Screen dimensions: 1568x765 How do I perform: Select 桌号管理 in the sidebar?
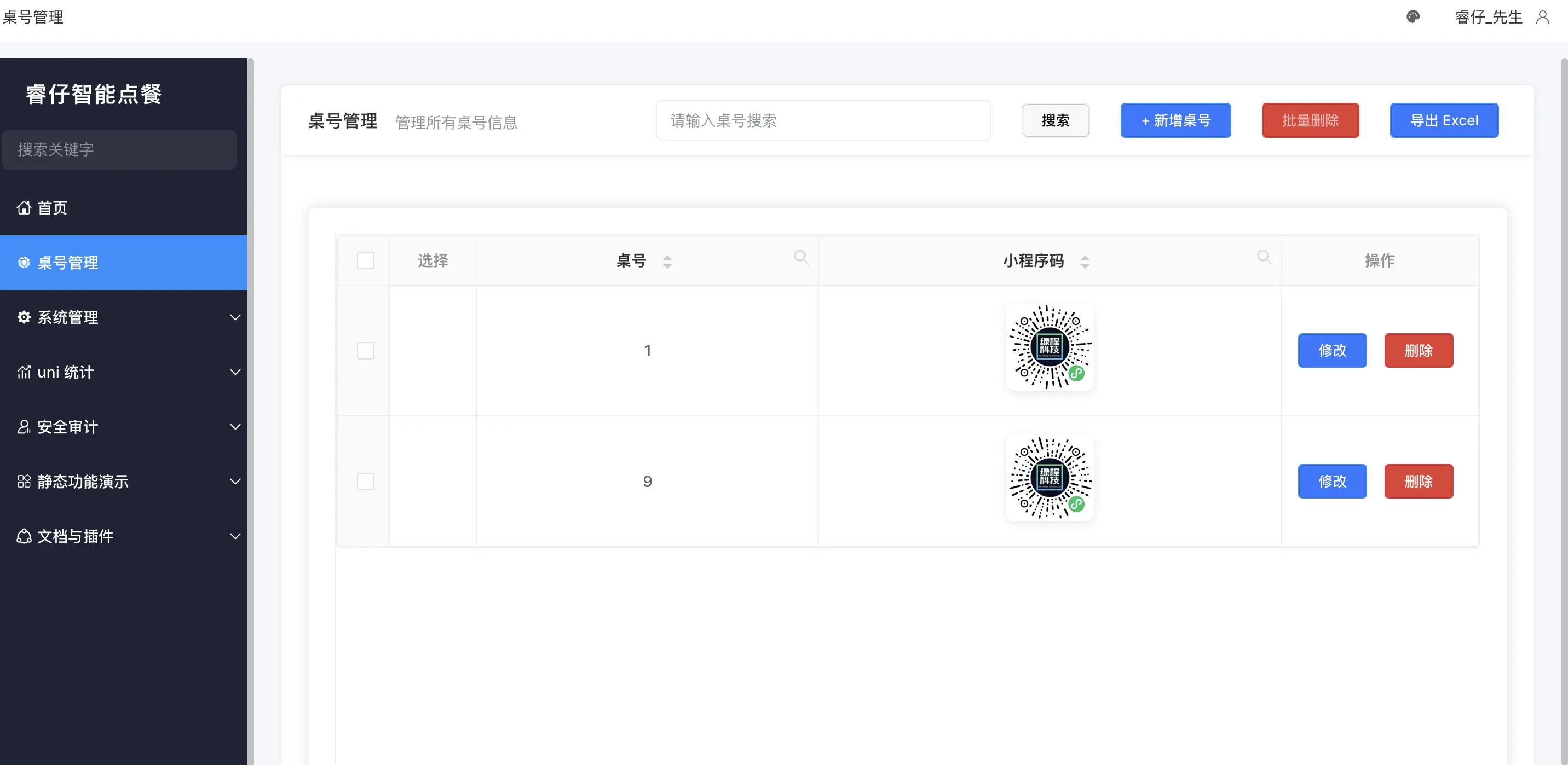68,263
